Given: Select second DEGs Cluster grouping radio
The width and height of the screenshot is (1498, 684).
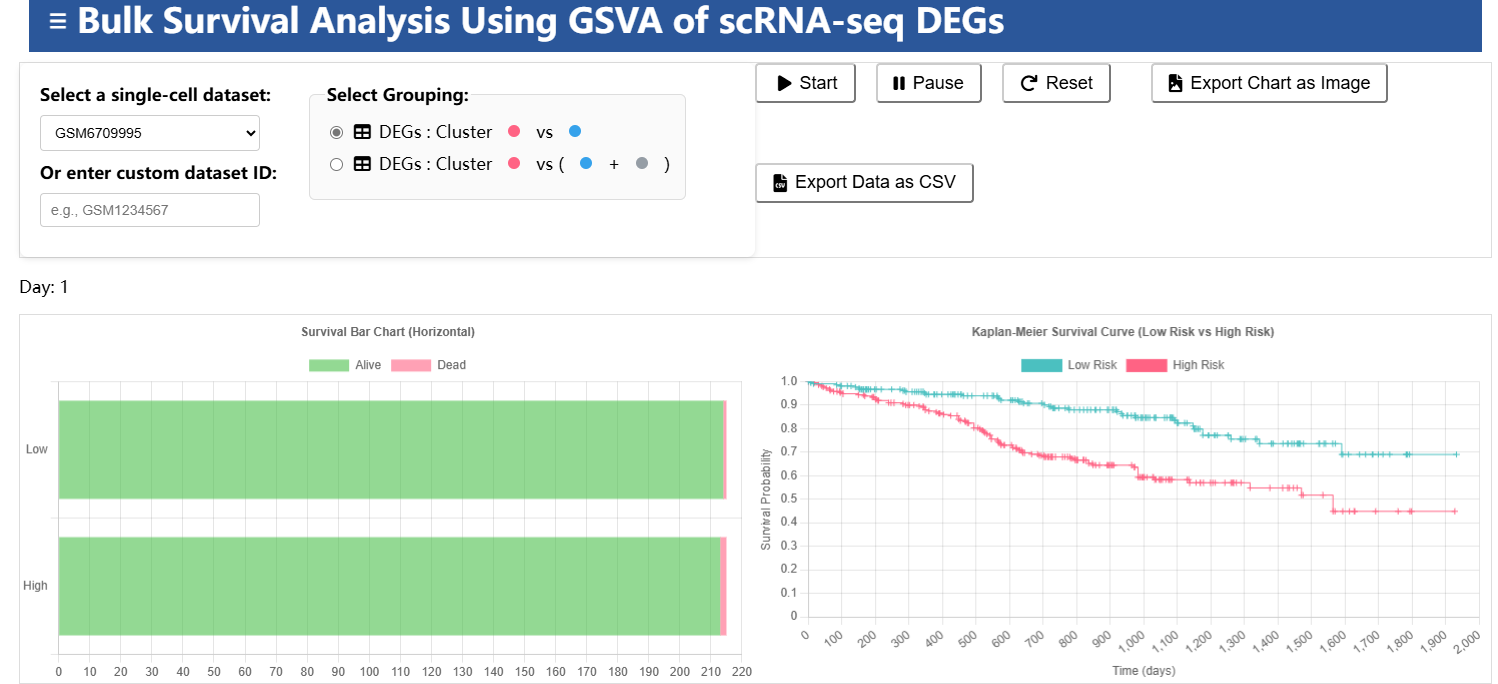Looking at the screenshot, I should point(336,164).
